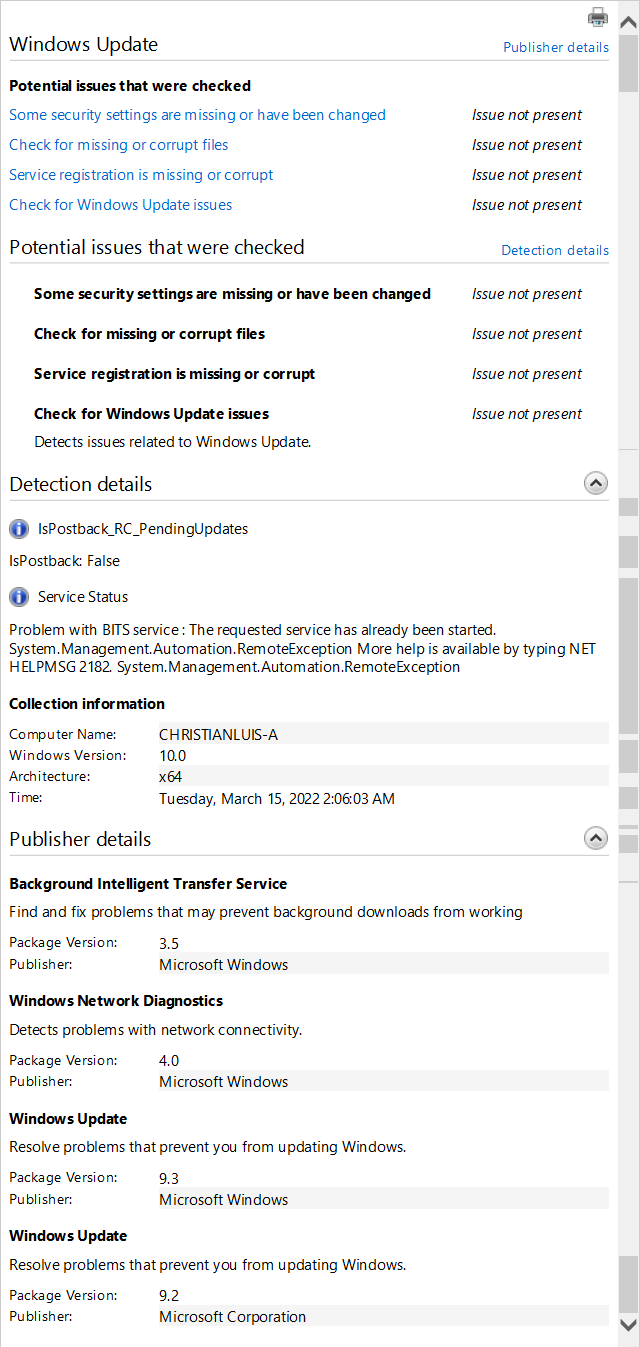This screenshot has width=640, height=1347.
Task: Select the time 'Tuesday, March 15, 2022 2:06:03 AM'
Action: [277, 799]
